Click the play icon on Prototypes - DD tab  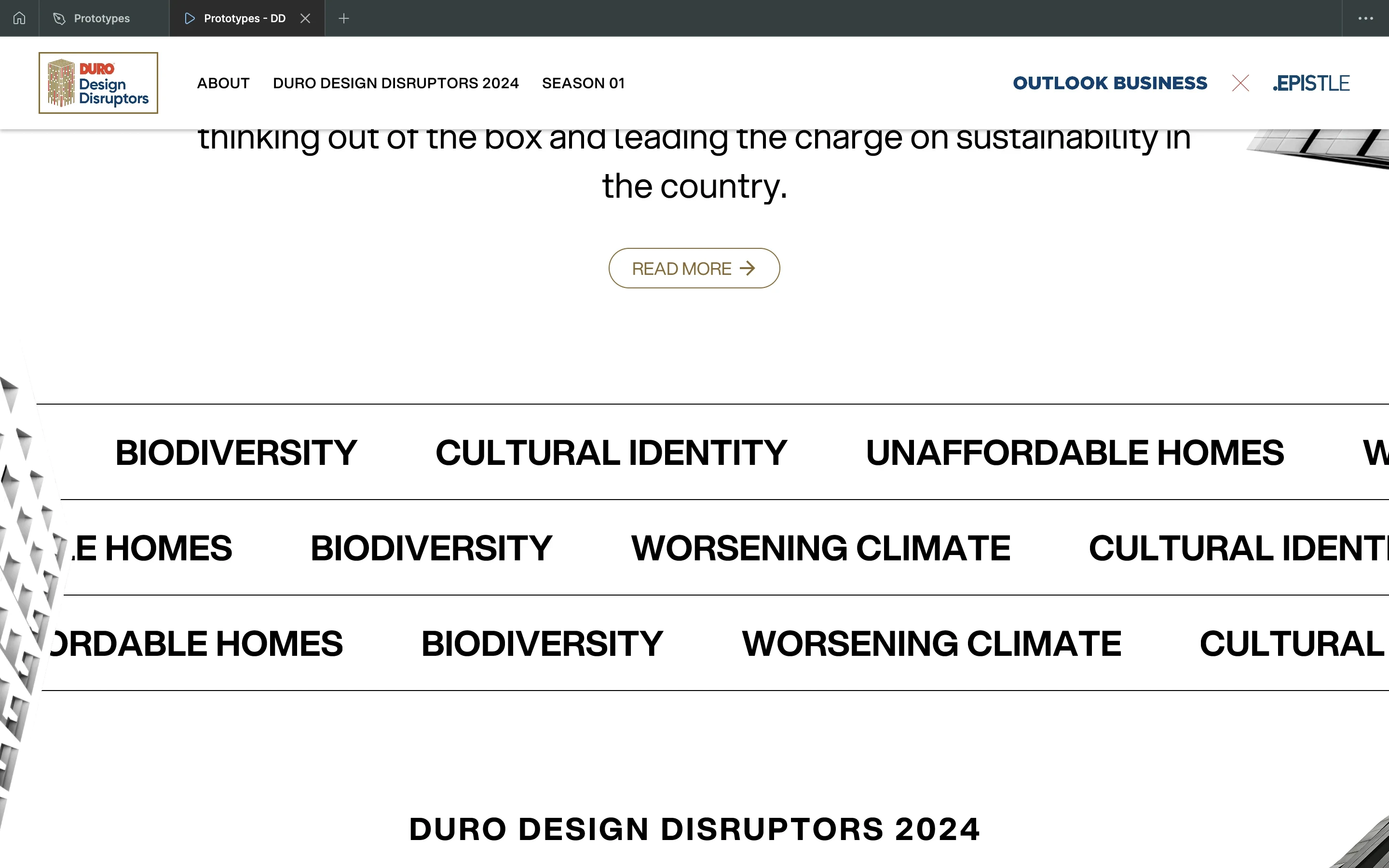point(190,18)
